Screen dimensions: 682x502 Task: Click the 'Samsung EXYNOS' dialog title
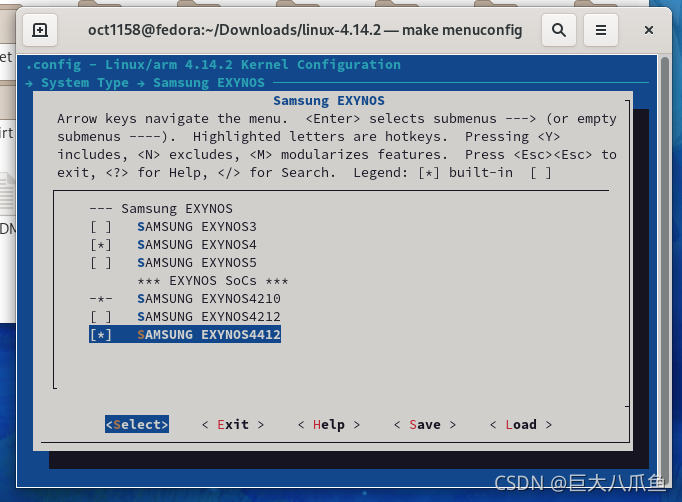click(329, 101)
